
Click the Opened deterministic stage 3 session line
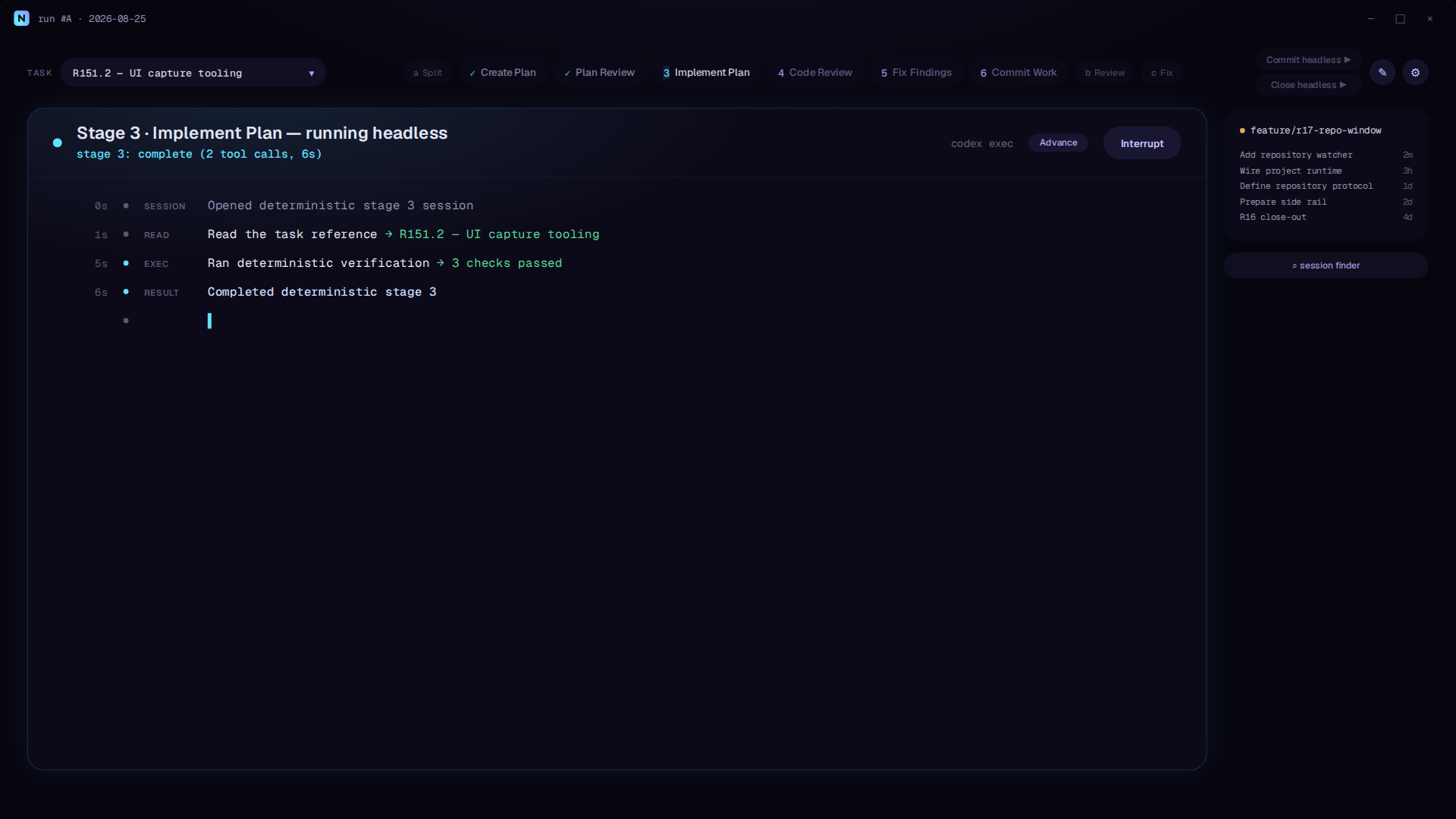(340, 206)
